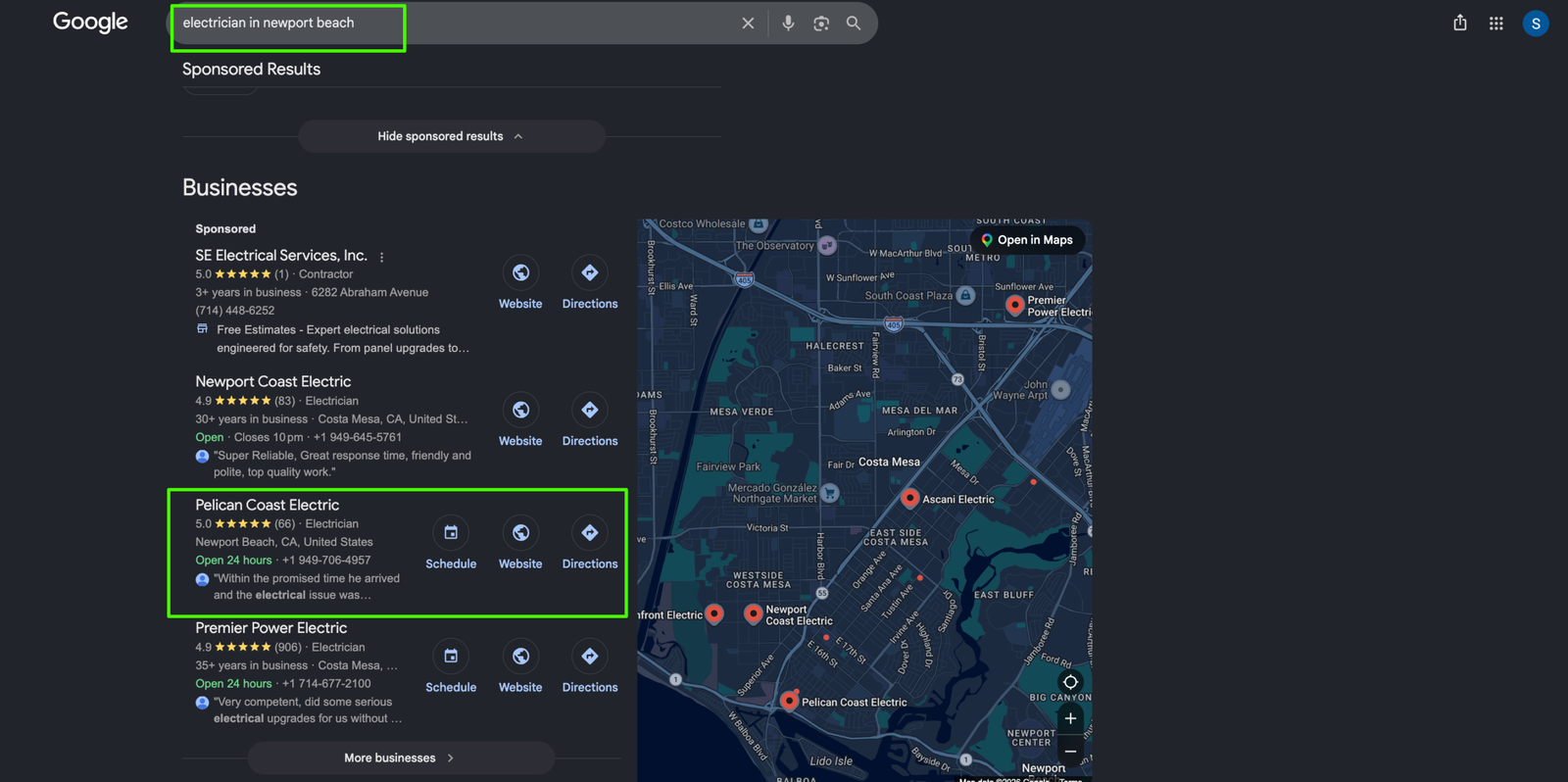Open search by image camera icon
This screenshot has width=1568, height=782.
coord(821,23)
